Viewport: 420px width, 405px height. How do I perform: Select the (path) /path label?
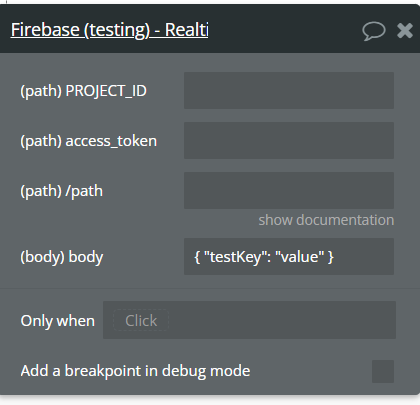(x=62, y=191)
